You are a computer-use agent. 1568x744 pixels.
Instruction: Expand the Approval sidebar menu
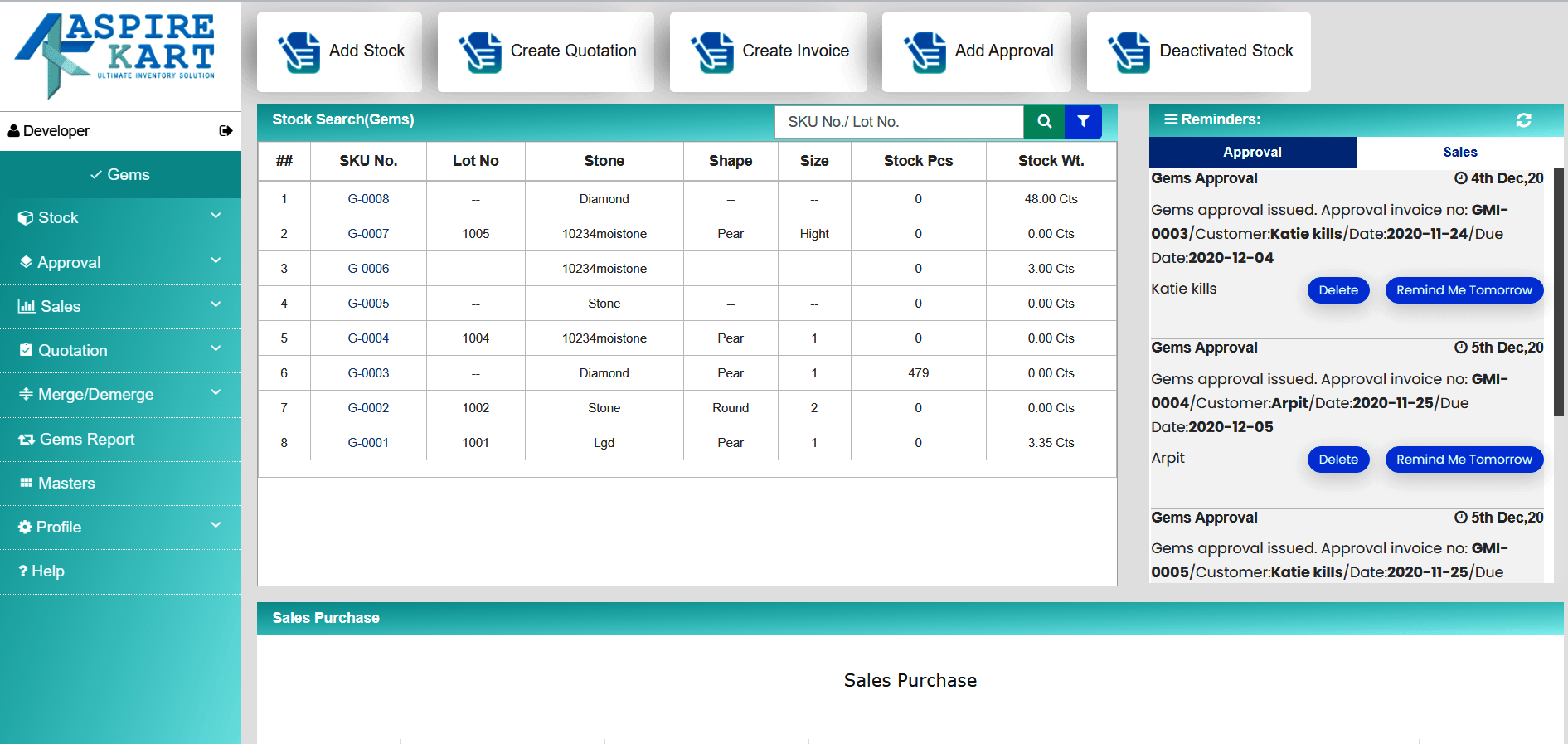pyautogui.click(x=120, y=262)
